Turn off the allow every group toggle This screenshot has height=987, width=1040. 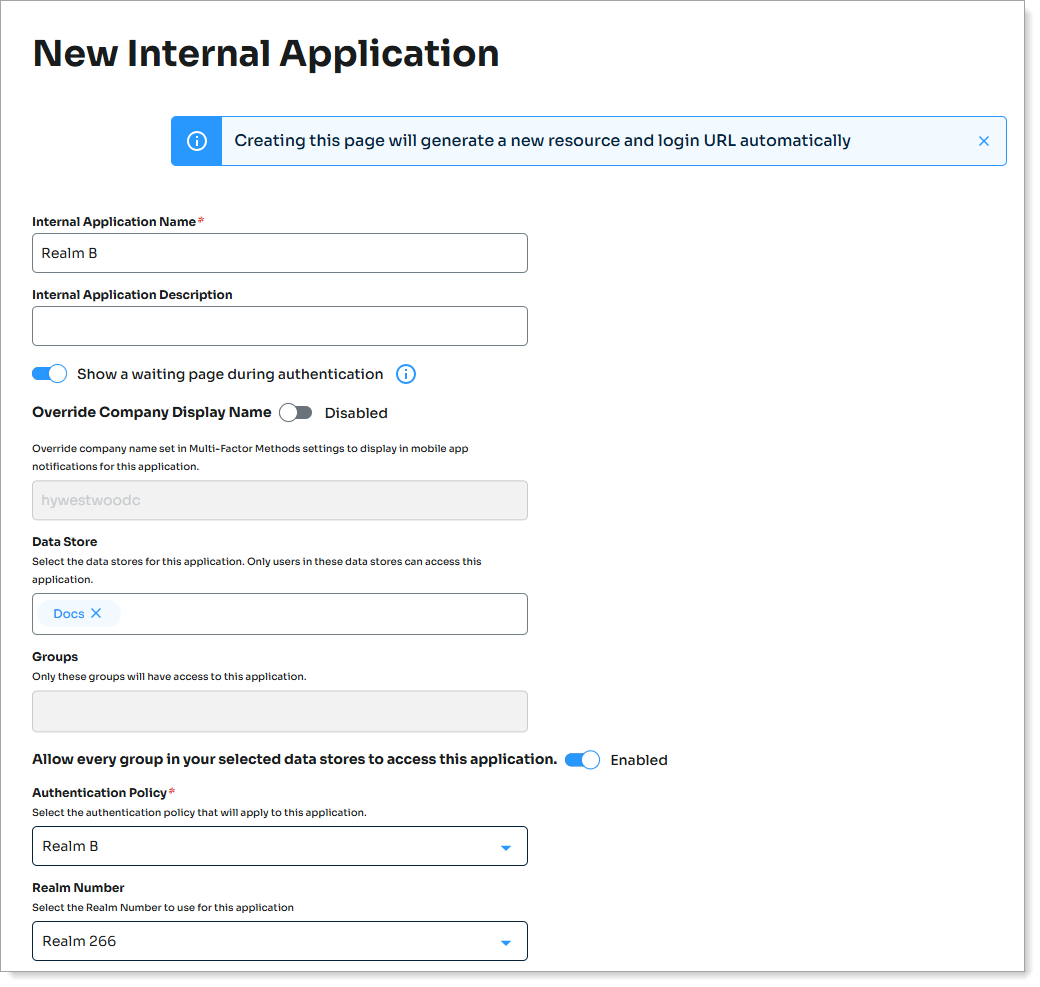[582, 760]
